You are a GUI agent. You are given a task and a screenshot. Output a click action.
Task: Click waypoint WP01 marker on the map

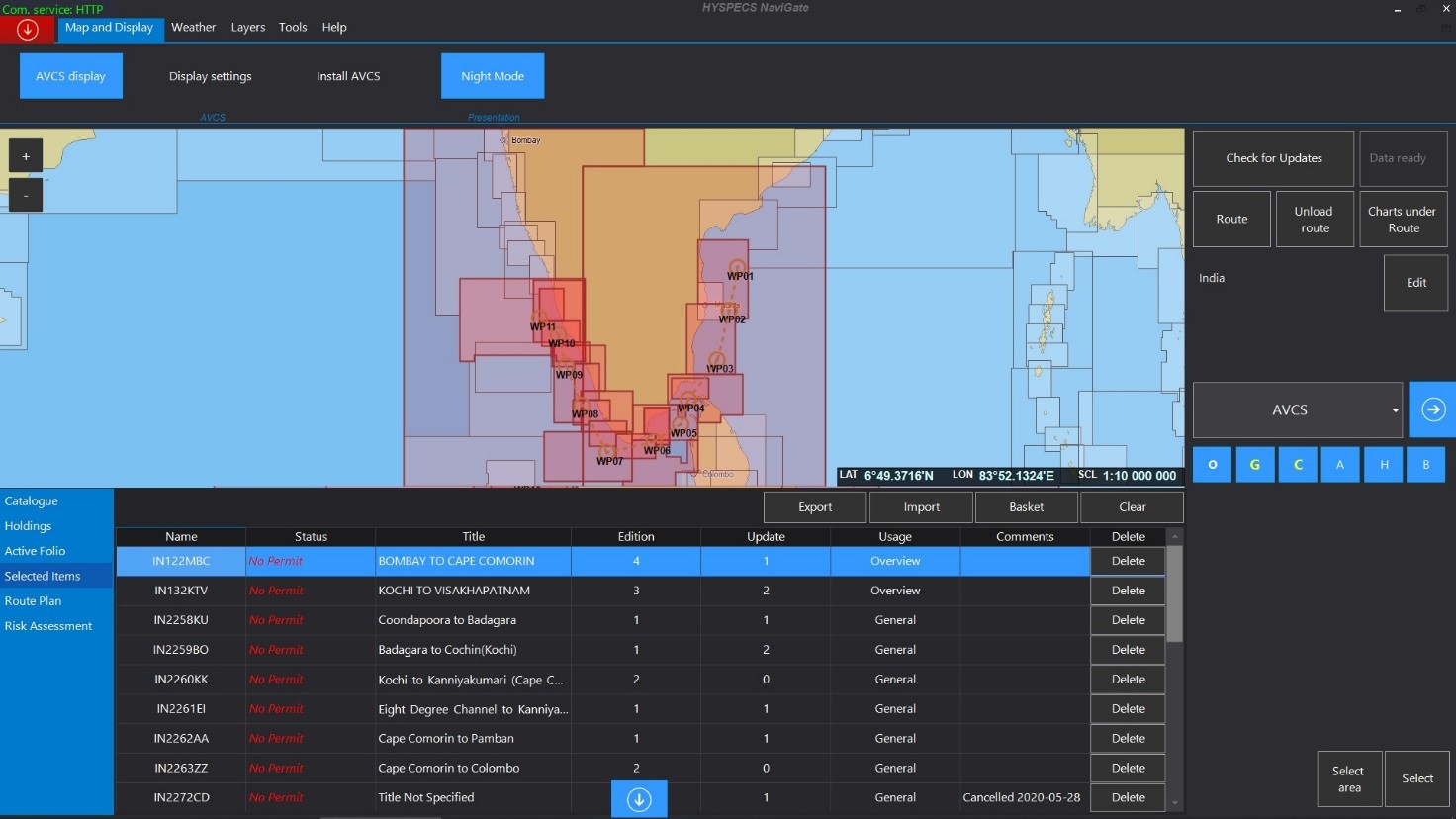pyautogui.click(x=737, y=266)
